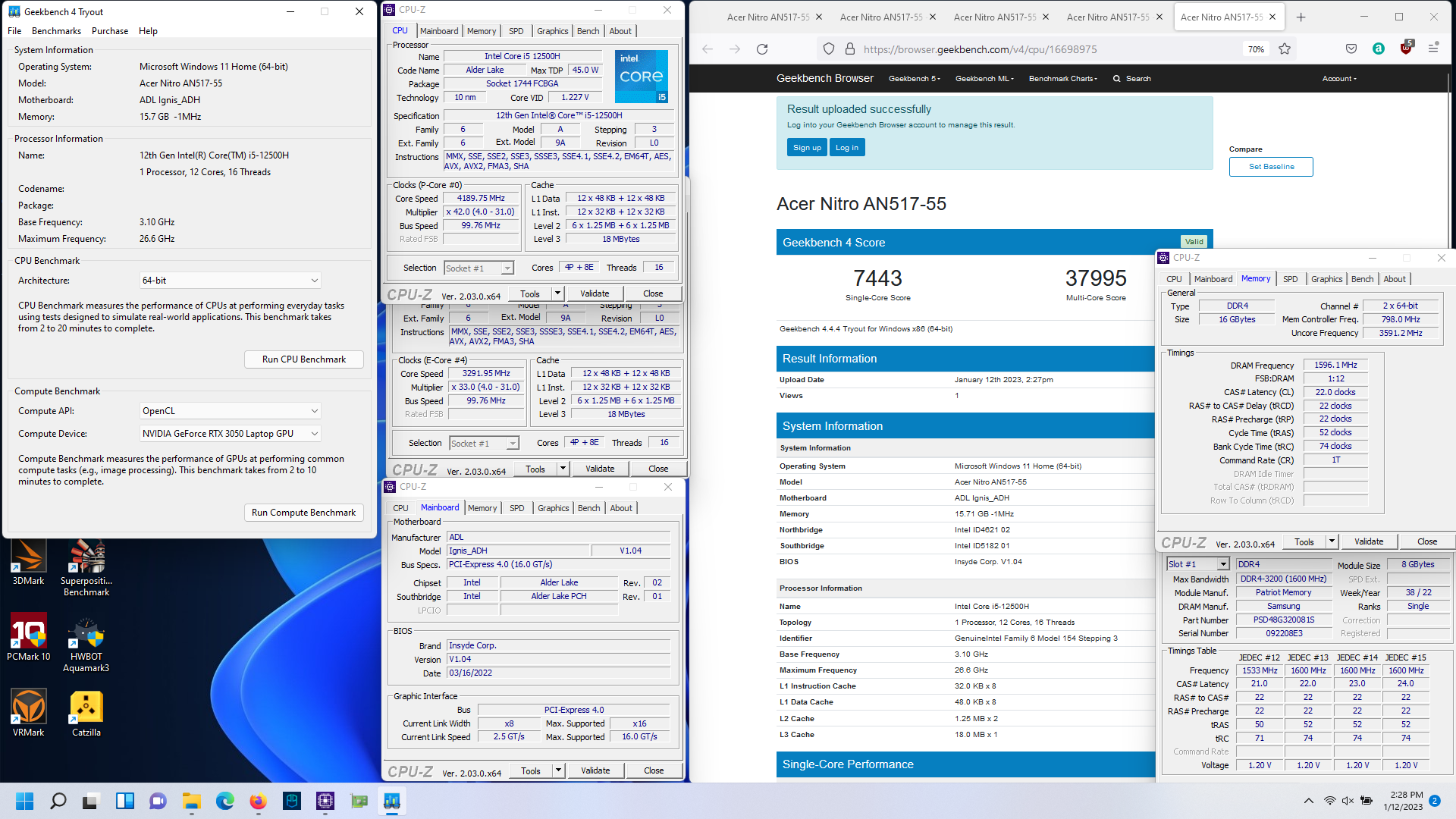Open the VRMark desktop shortcut

point(28,713)
